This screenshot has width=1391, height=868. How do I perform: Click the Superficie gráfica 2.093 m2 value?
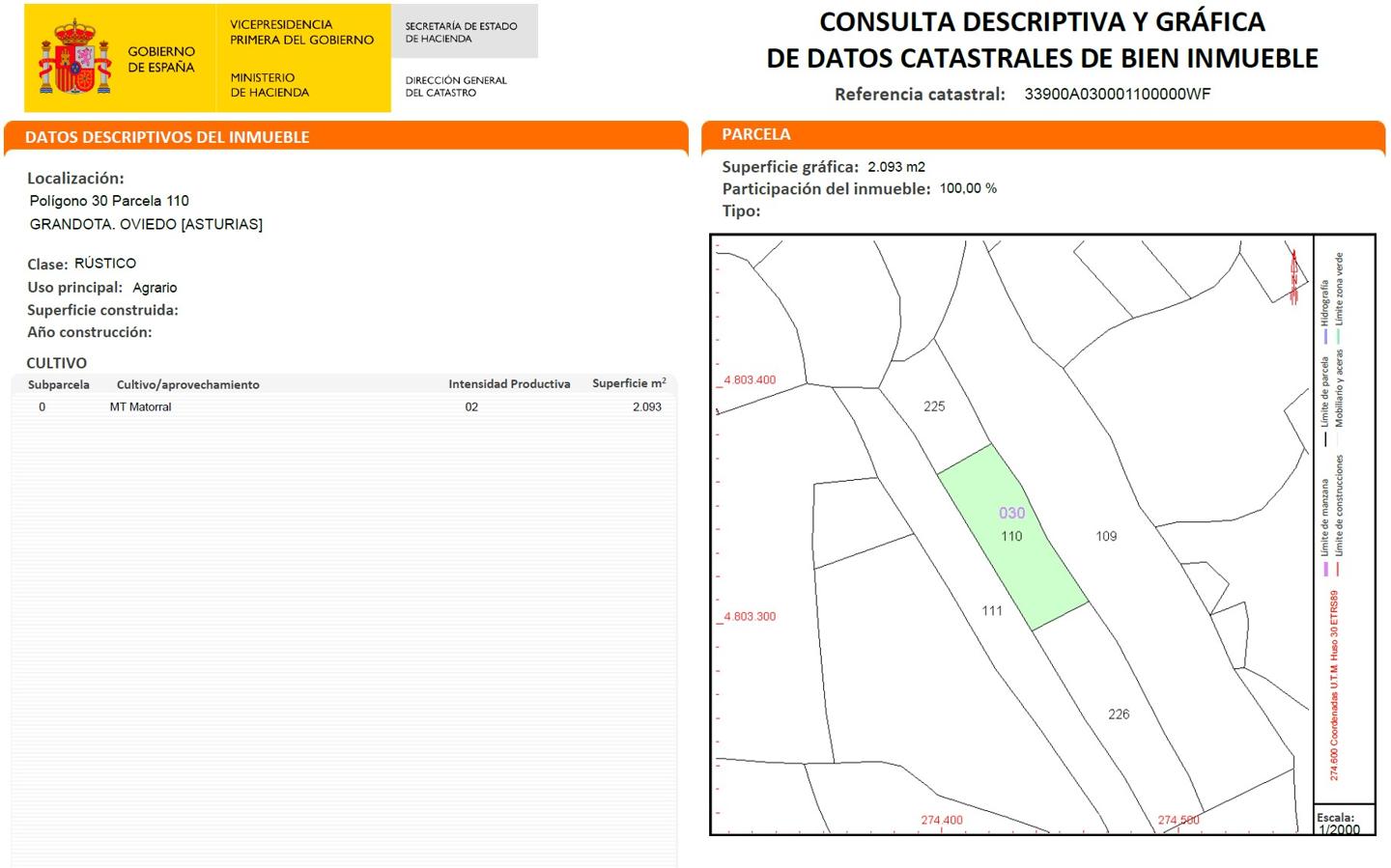(896, 166)
